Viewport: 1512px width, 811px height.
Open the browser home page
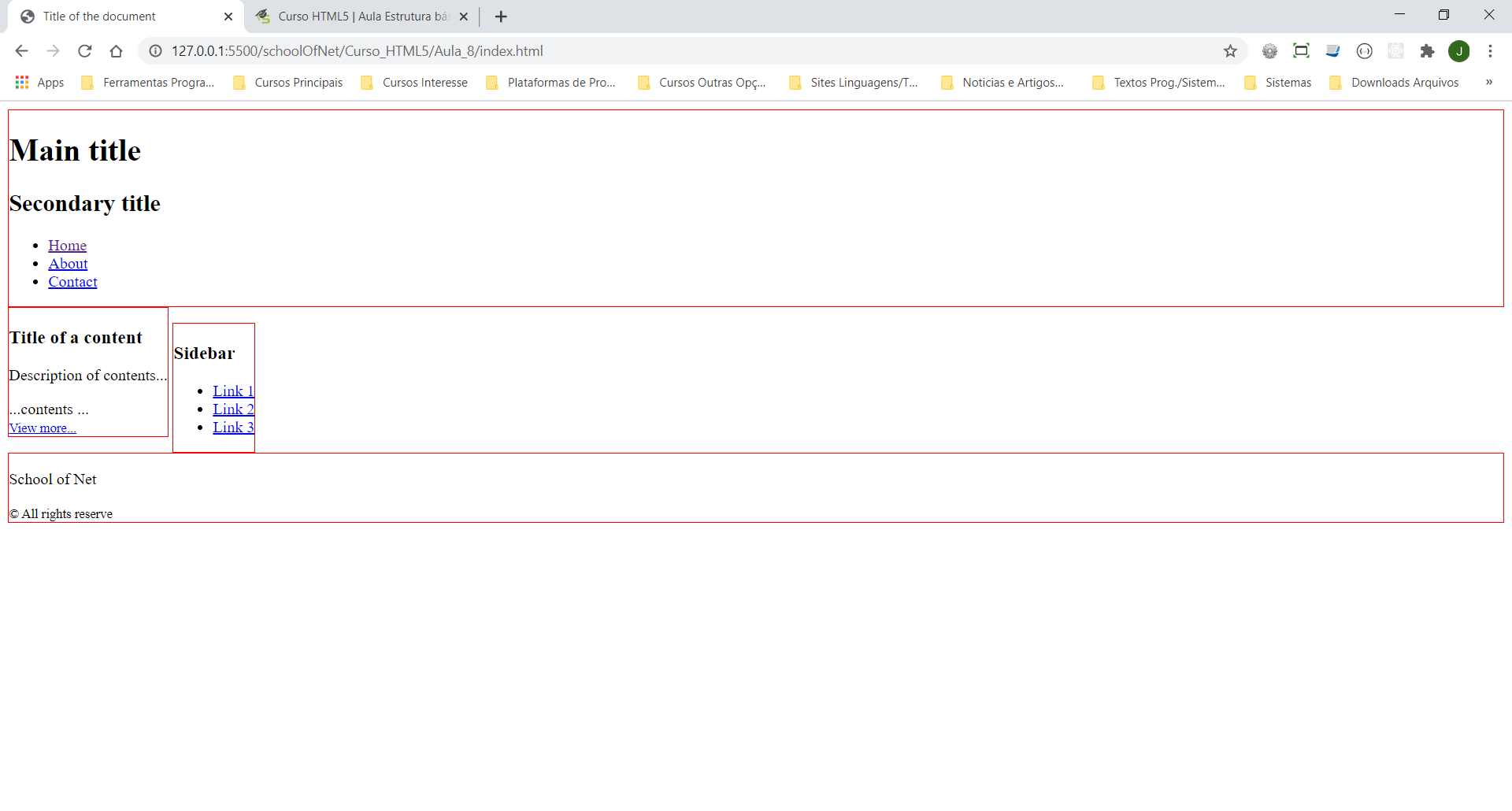(116, 51)
